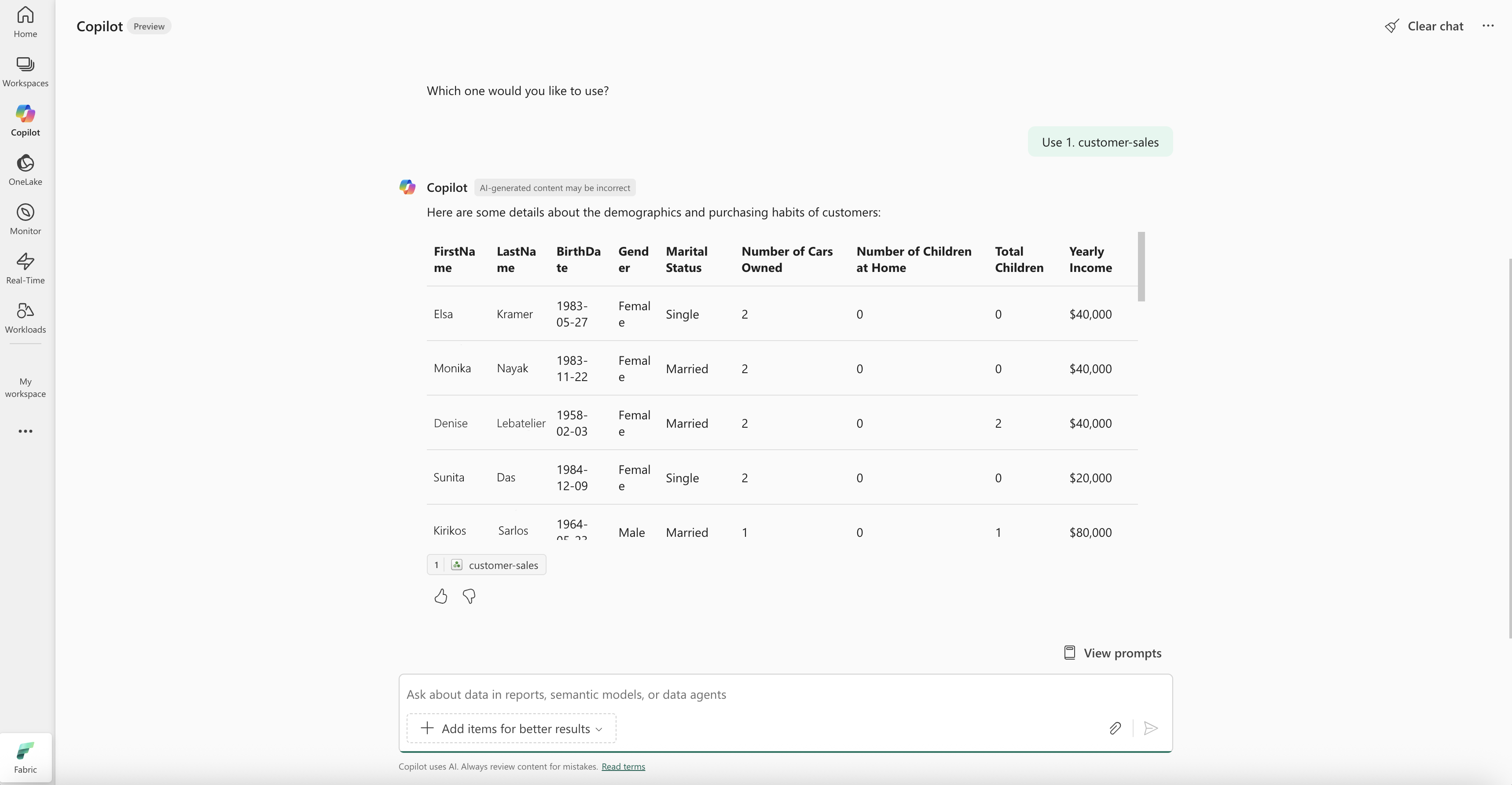Select Copilot in the navigation pane
The image size is (1512, 785).
click(x=25, y=121)
